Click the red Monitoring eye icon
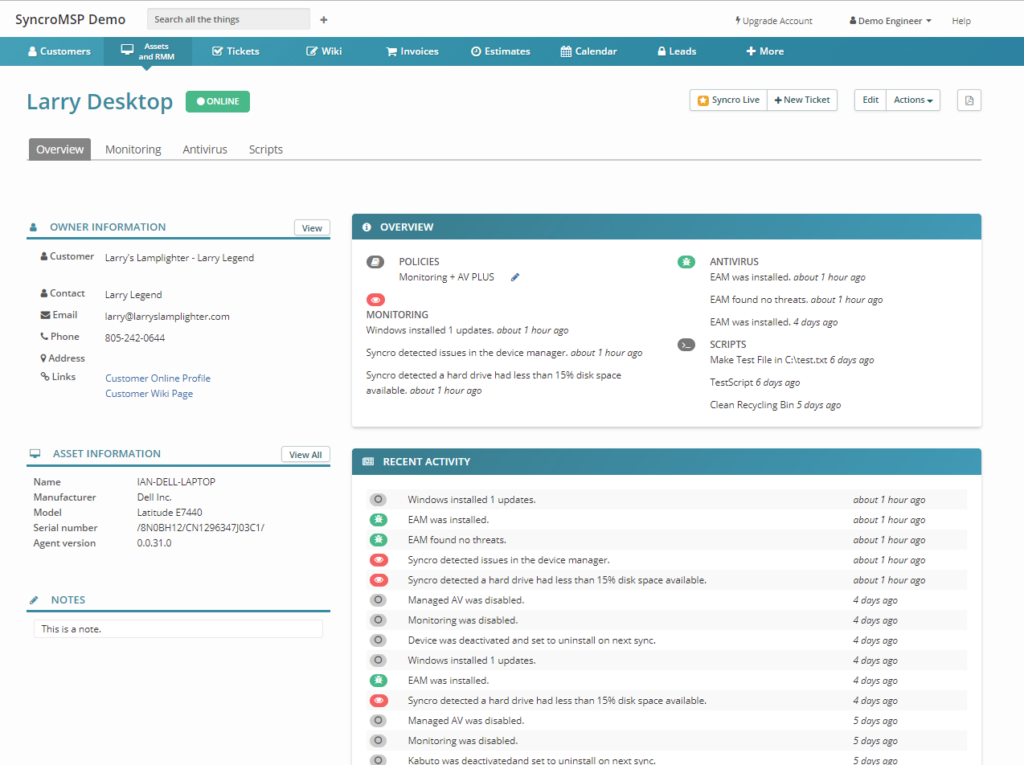1024x765 pixels. pos(375,299)
